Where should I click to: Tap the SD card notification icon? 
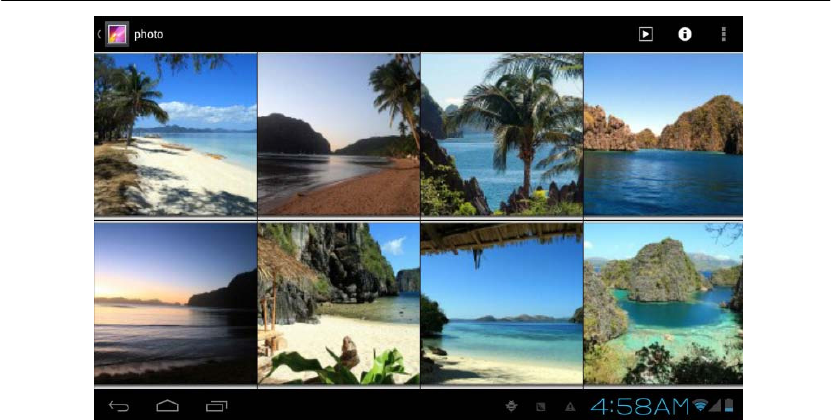tap(541, 407)
